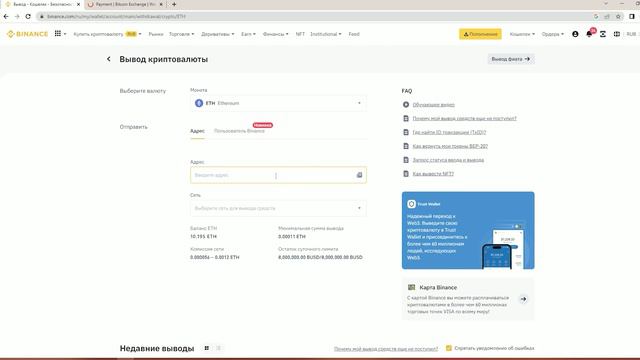
Task: Click the Binance logo in the header
Action: click(27, 34)
